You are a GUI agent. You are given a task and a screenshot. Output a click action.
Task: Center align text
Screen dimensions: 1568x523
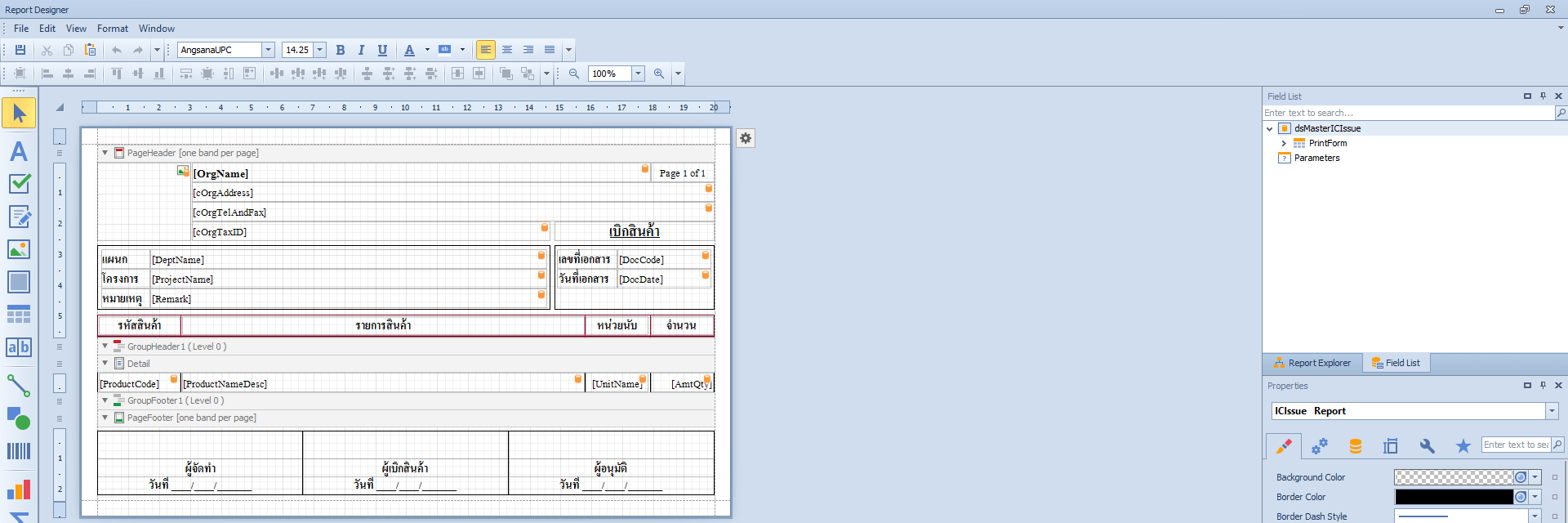coord(507,50)
